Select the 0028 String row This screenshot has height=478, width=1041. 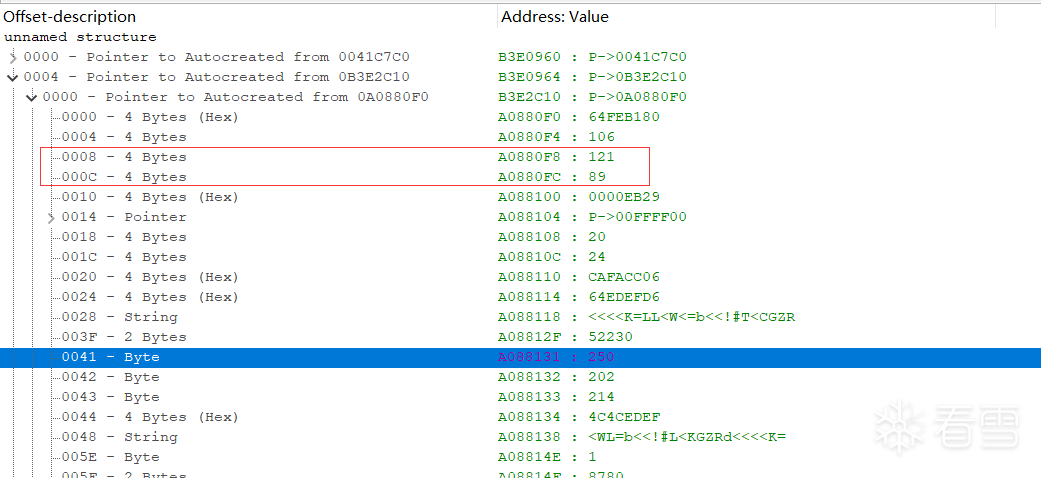click(x=119, y=317)
